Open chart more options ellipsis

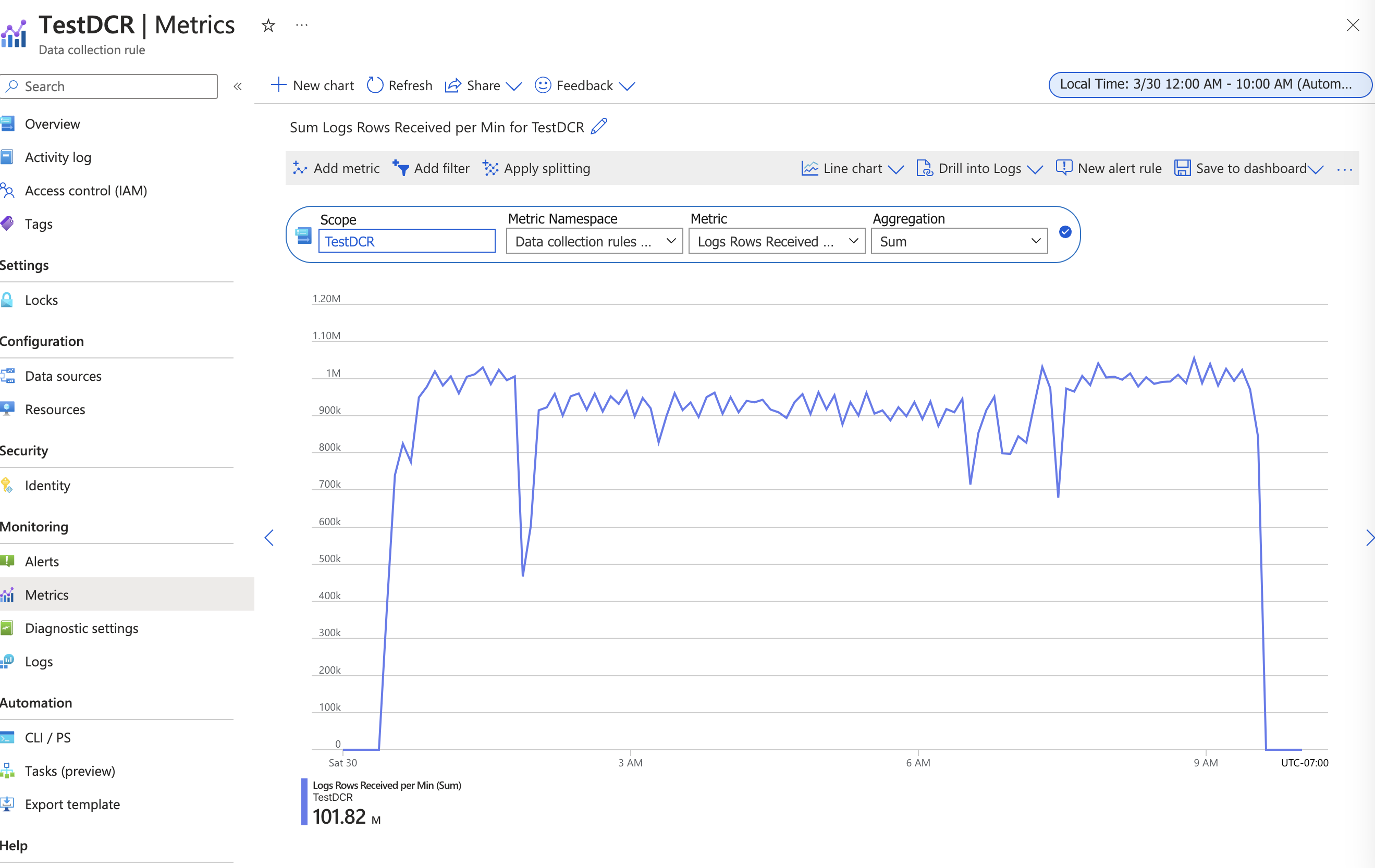point(1345,169)
